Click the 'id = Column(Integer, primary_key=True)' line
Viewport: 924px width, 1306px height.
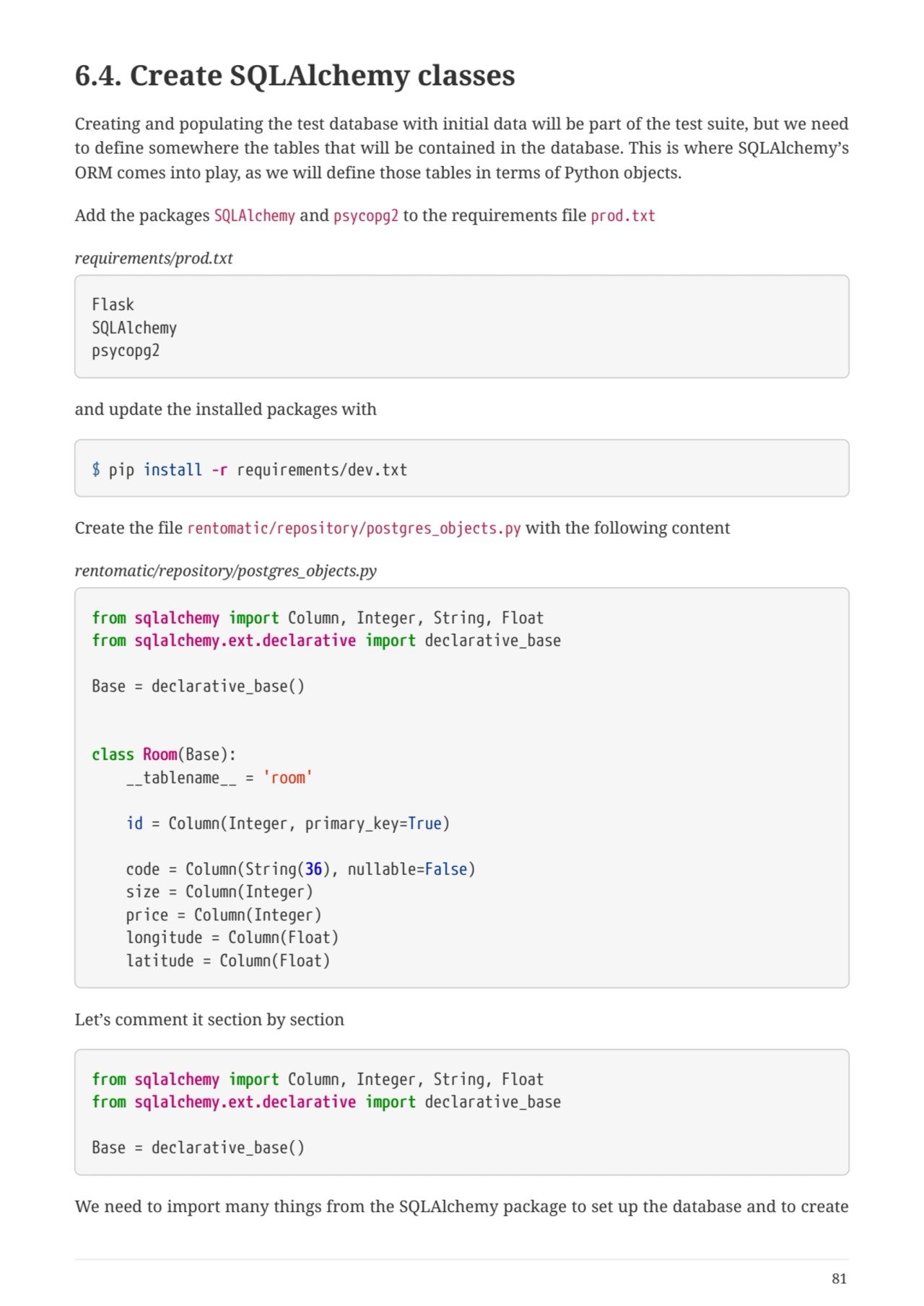[x=288, y=824]
